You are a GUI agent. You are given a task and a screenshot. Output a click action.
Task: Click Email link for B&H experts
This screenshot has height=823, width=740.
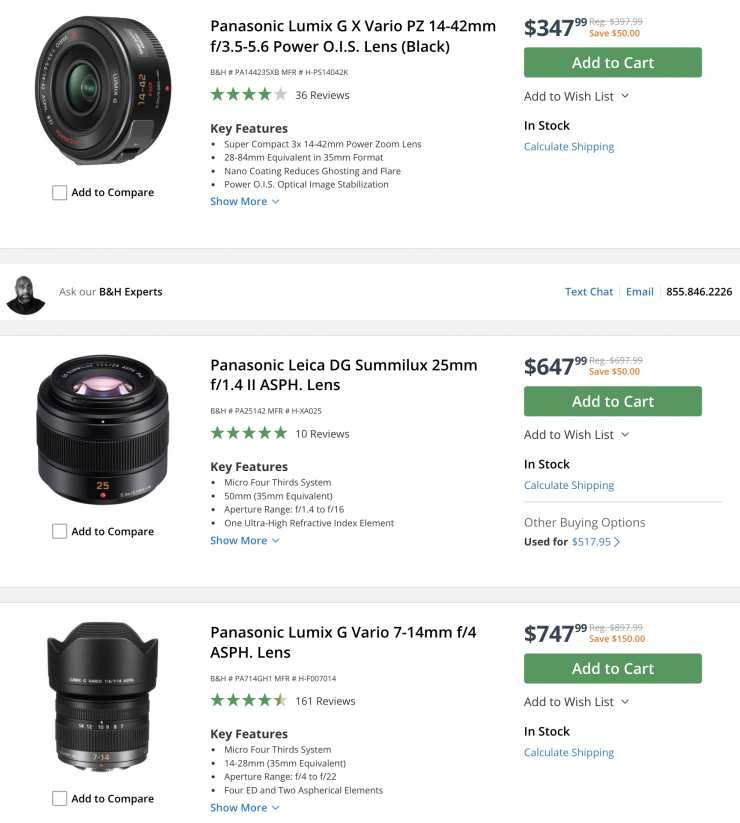640,292
